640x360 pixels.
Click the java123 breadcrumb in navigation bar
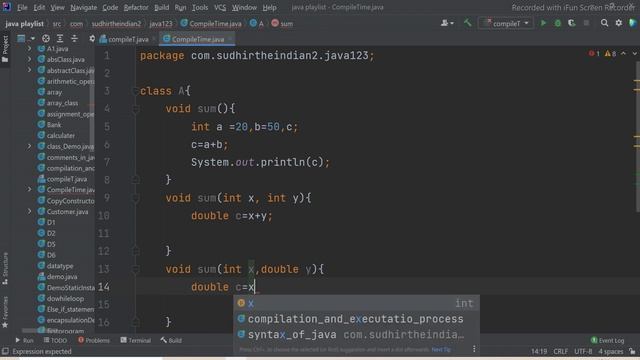pyautogui.click(x=161, y=24)
